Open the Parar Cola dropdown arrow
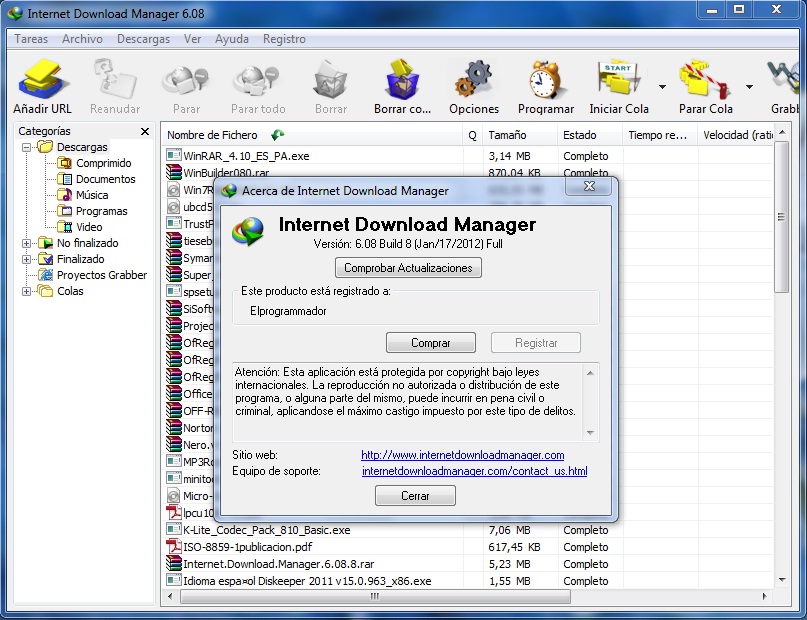807x620 pixels. [x=749, y=86]
